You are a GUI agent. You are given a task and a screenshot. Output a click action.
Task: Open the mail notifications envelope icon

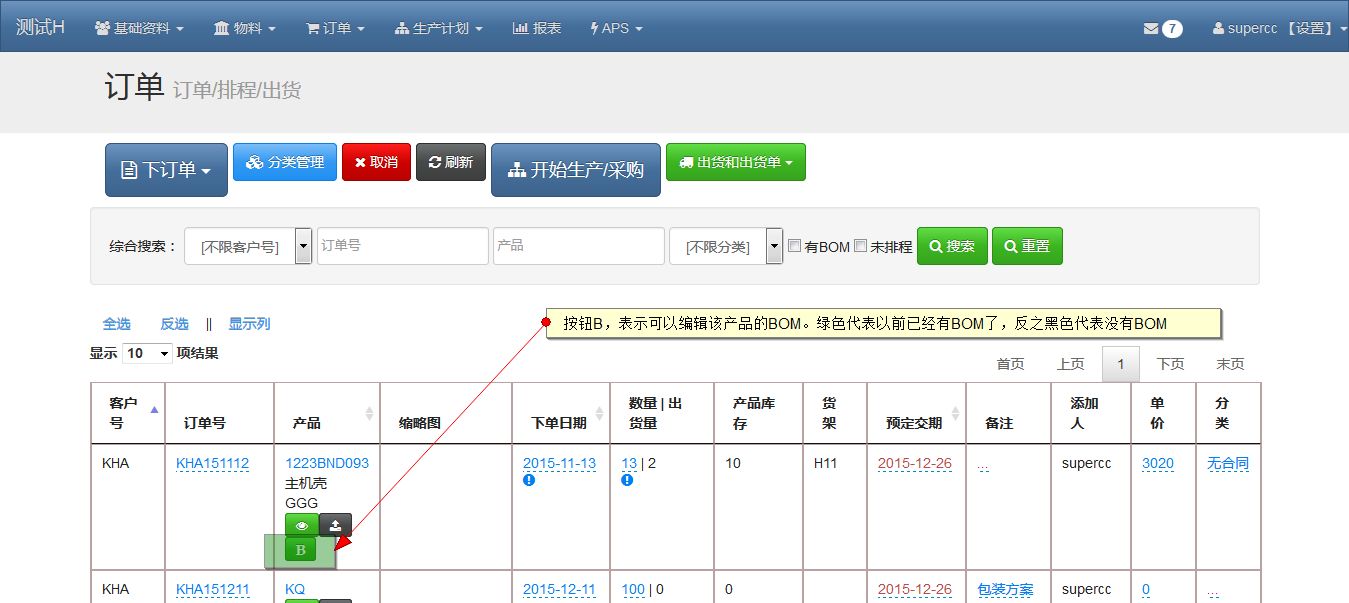[x=1151, y=28]
